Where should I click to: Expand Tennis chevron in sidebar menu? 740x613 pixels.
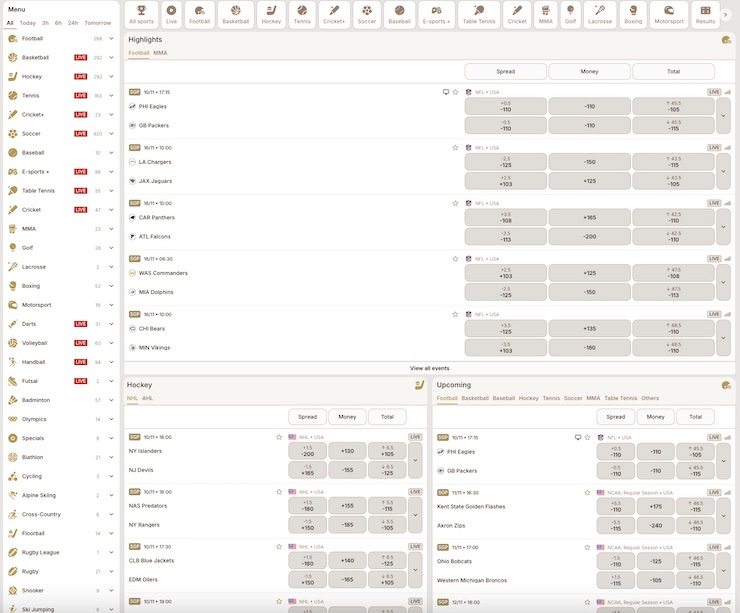click(x=111, y=95)
